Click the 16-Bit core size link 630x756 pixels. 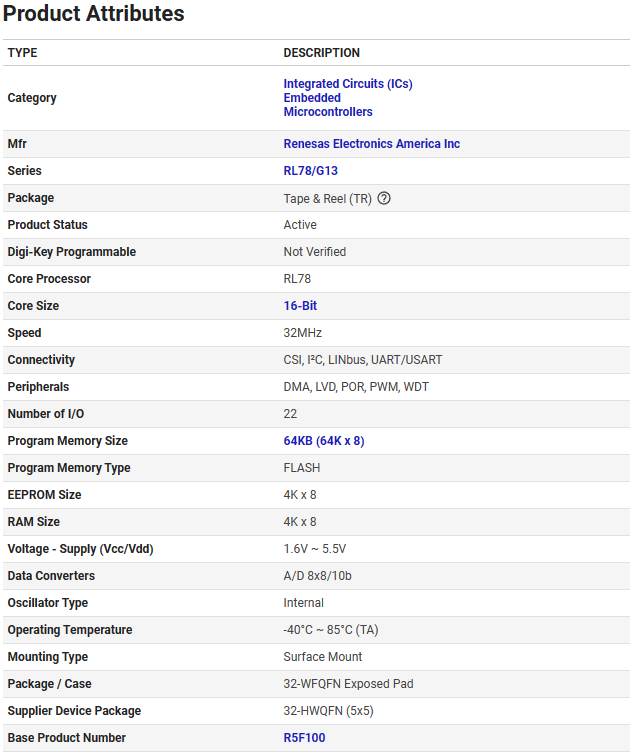tap(300, 306)
